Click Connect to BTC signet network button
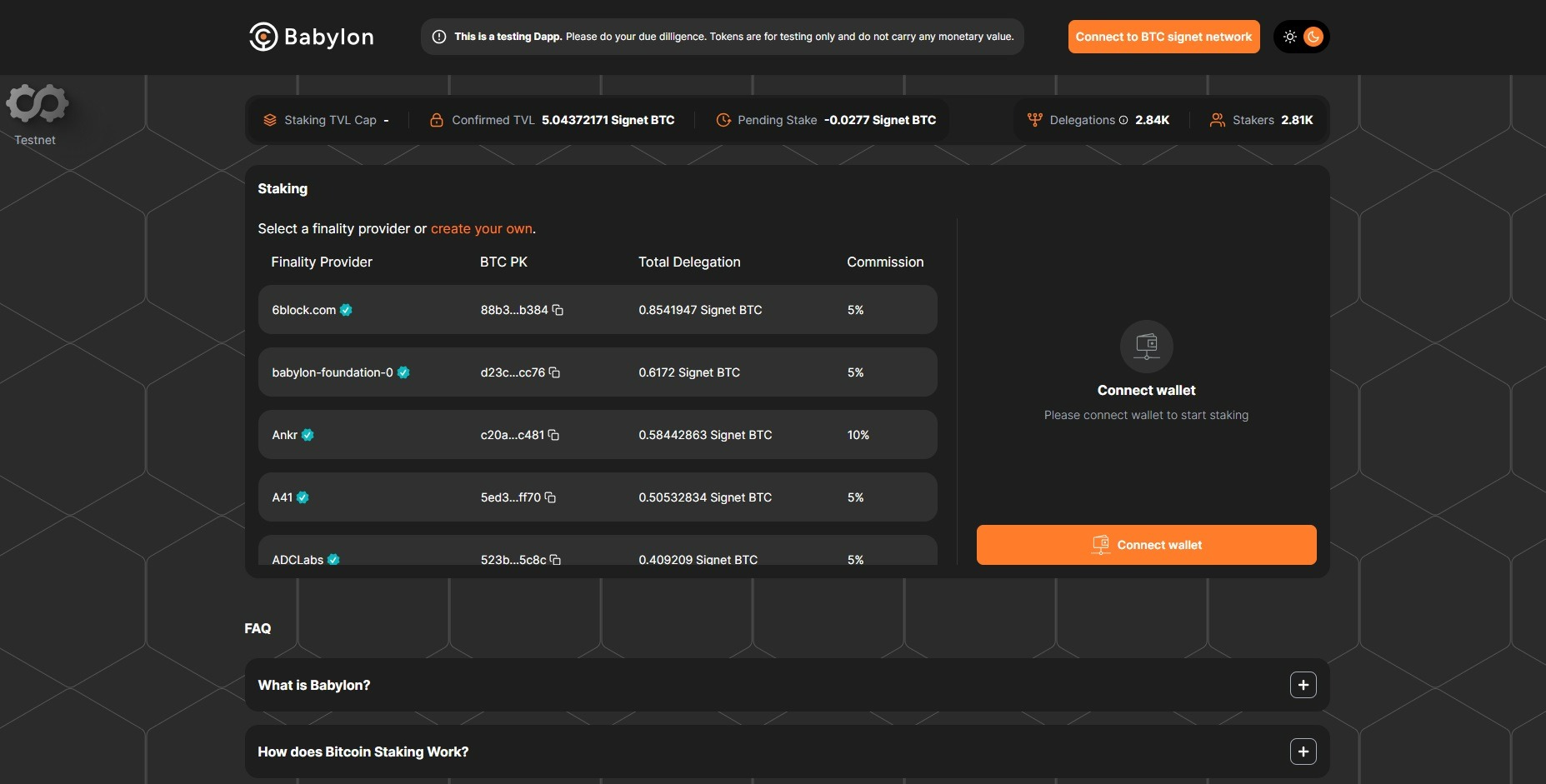Screen dimensions: 1546x784 click(x=1163, y=37)
